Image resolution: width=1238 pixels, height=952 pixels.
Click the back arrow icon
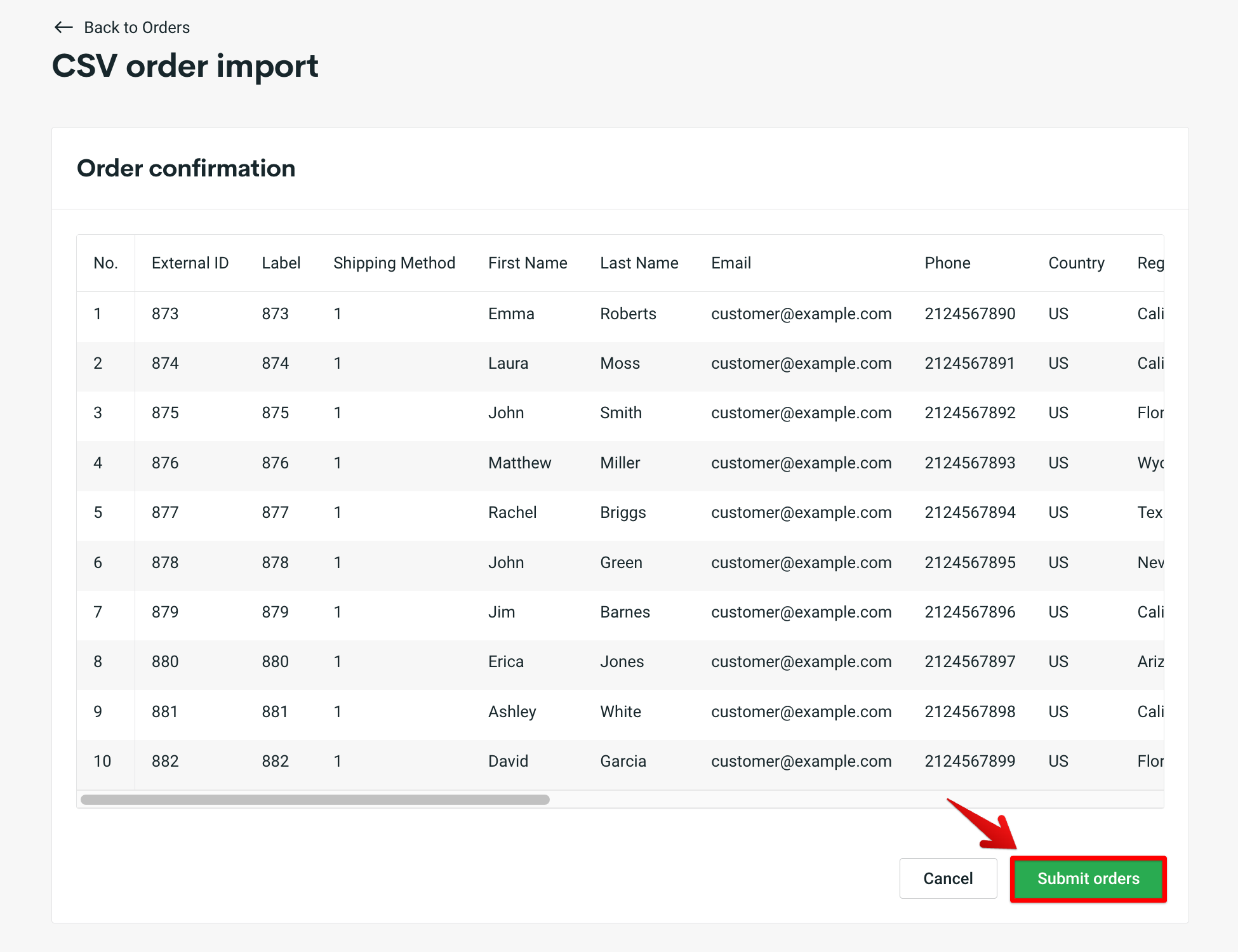[x=62, y=27]
